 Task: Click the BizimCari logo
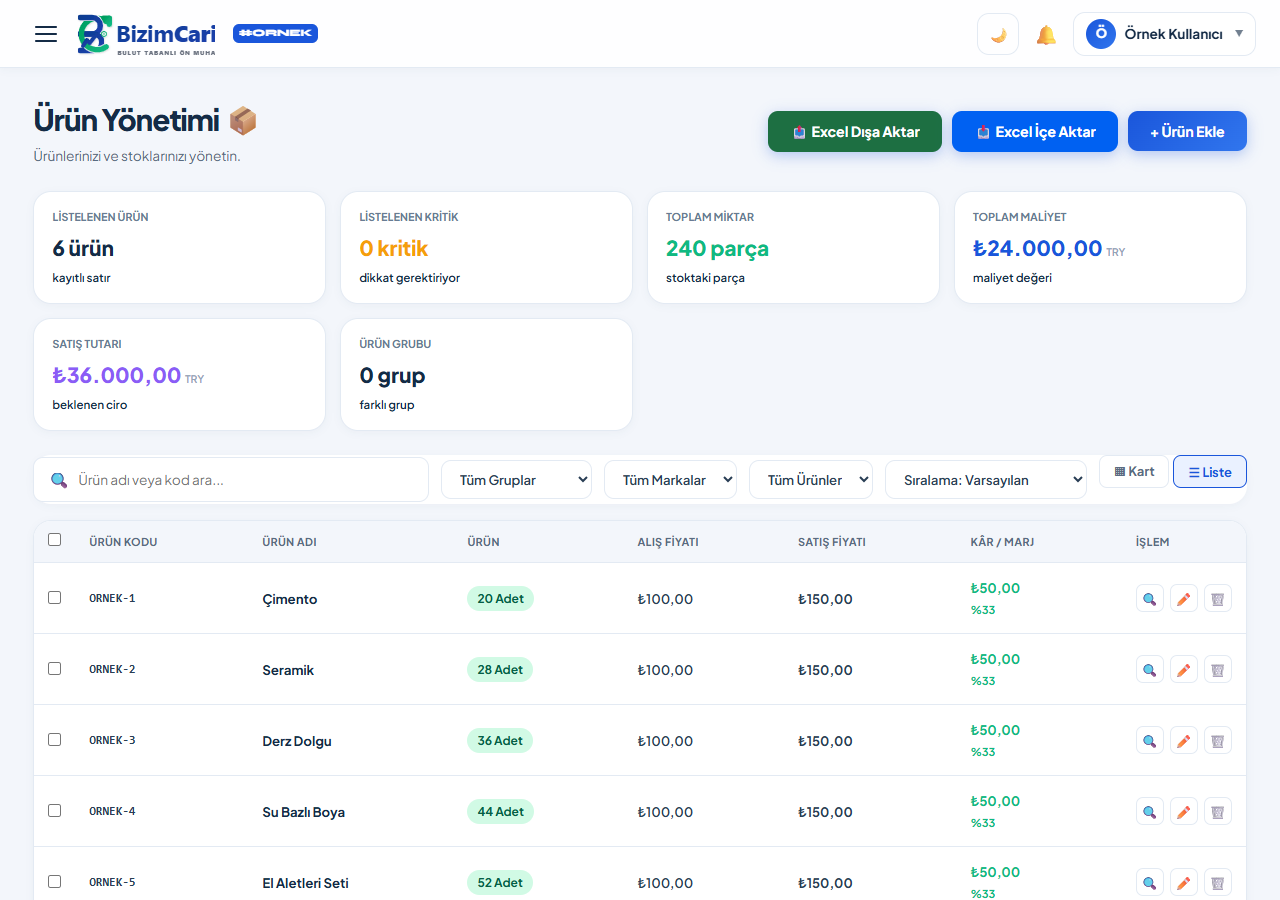pos(147,34)
